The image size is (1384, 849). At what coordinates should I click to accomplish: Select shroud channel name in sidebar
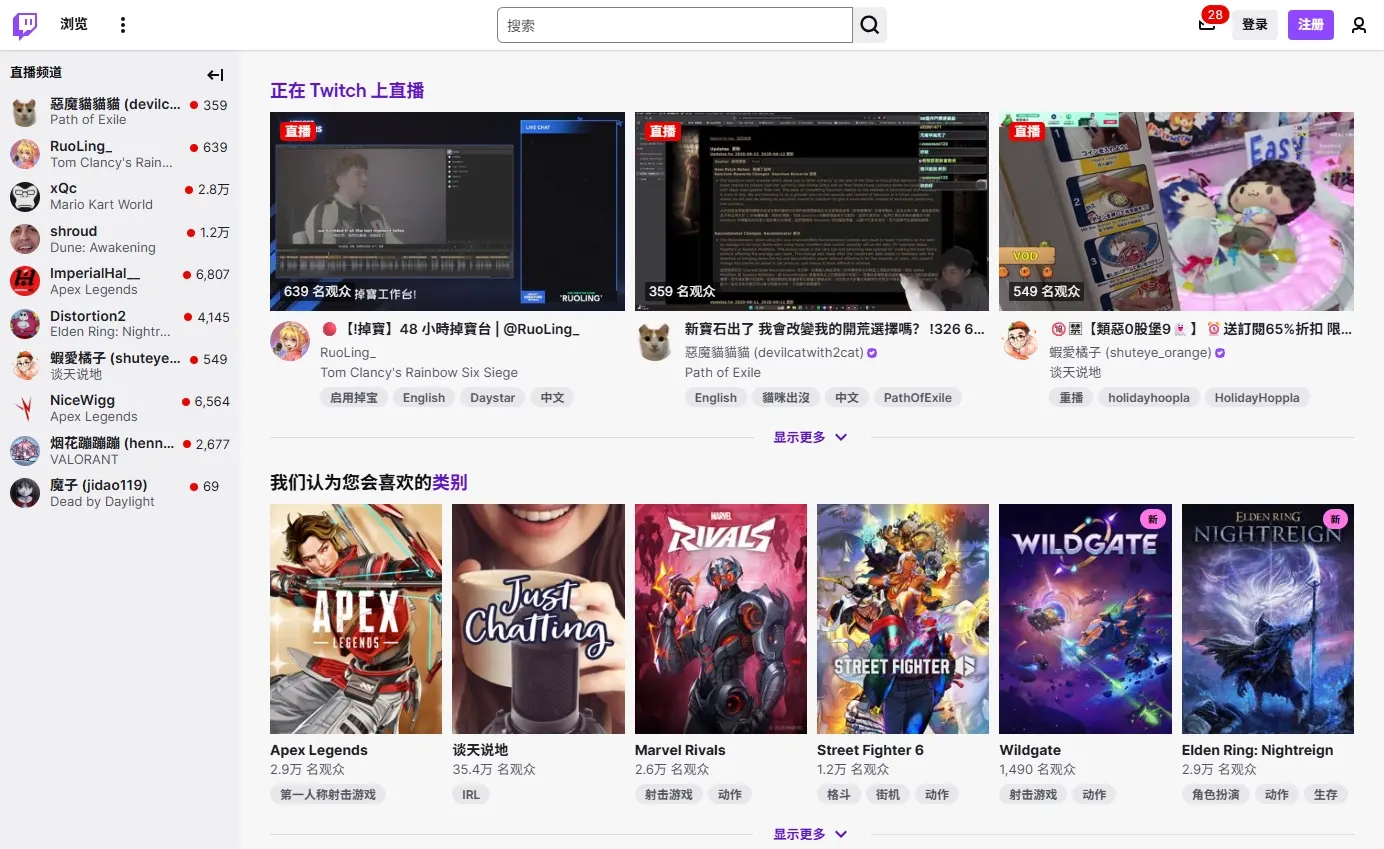coord(74,231)
